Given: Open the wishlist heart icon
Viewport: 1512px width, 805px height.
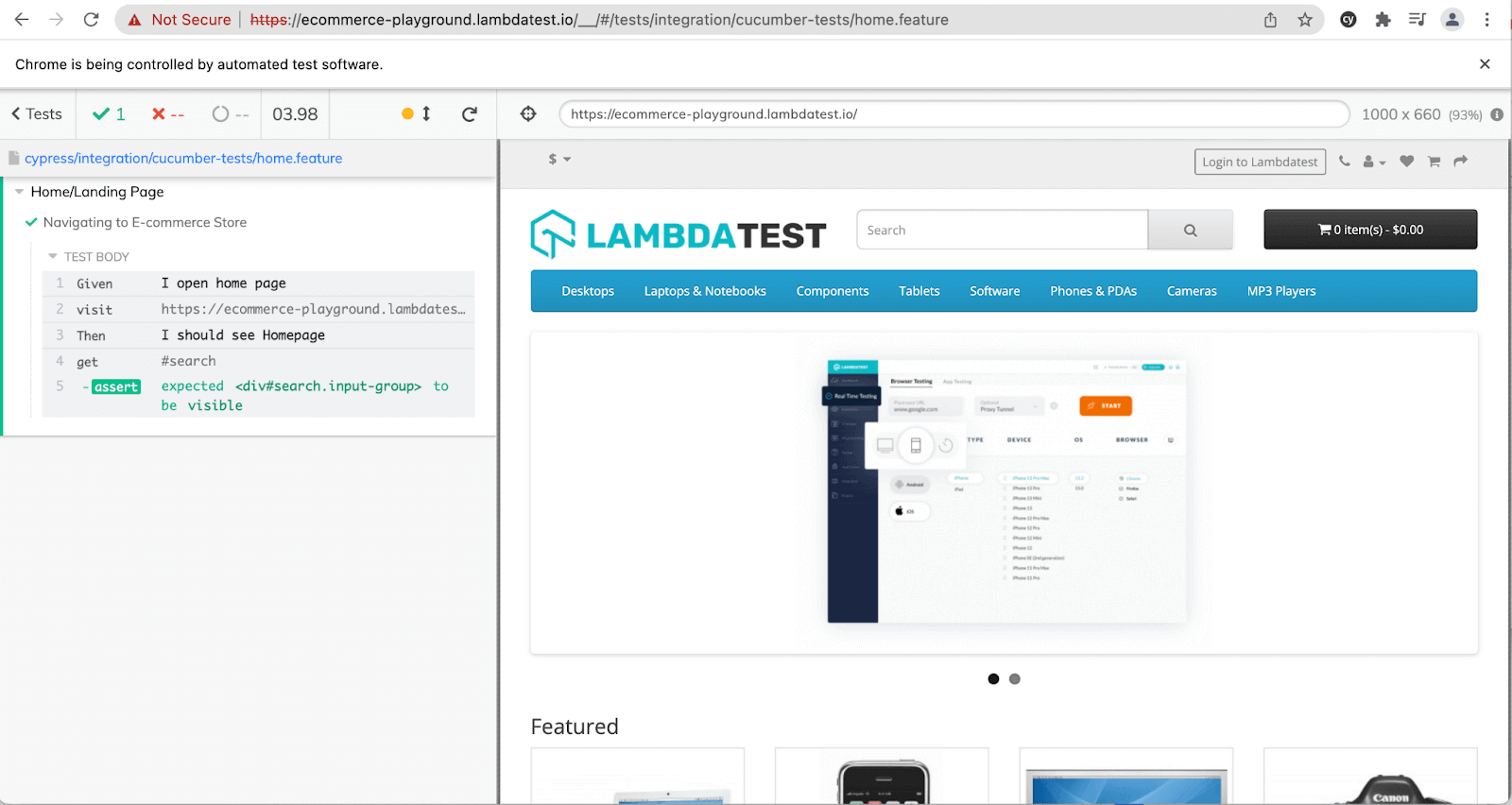Looking at the screenshot, I should 1406,162.
